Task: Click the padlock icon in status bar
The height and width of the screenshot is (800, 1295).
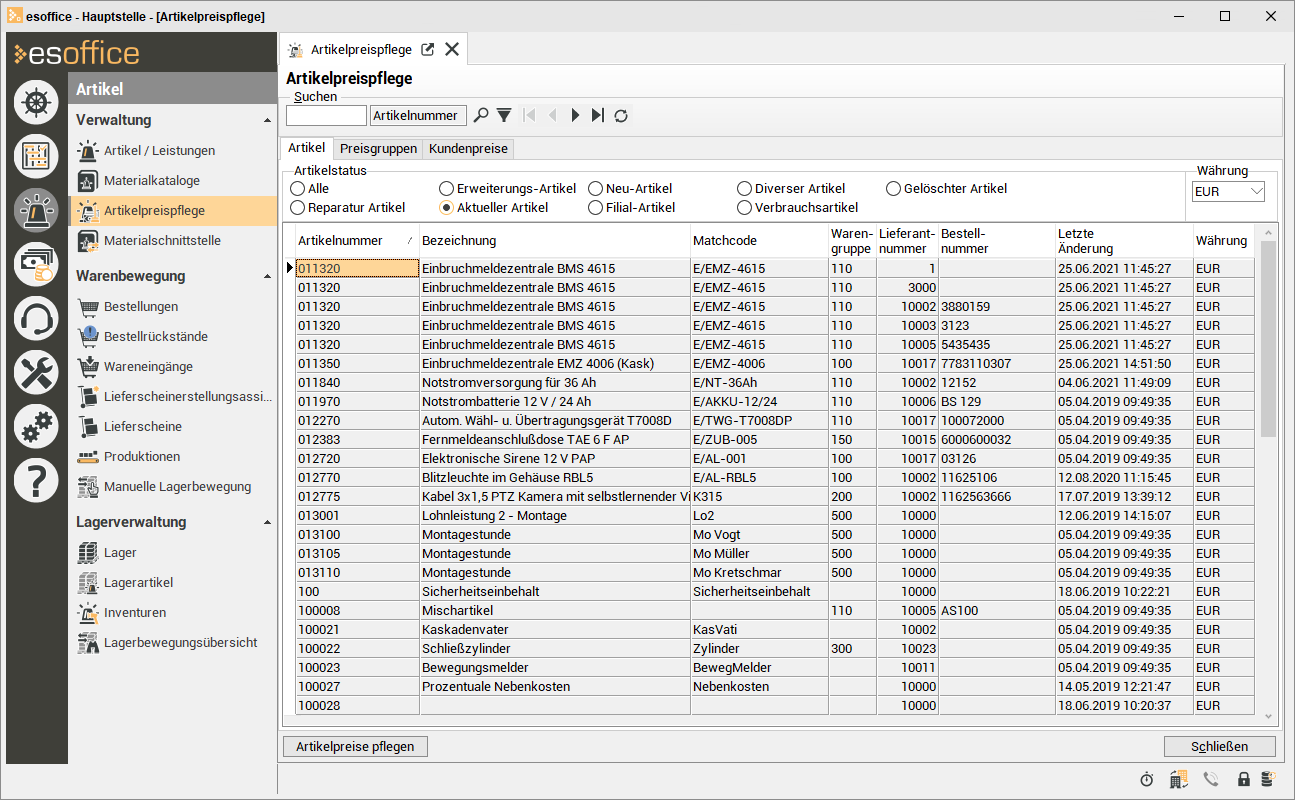Action: click(x=1244, y=779)
